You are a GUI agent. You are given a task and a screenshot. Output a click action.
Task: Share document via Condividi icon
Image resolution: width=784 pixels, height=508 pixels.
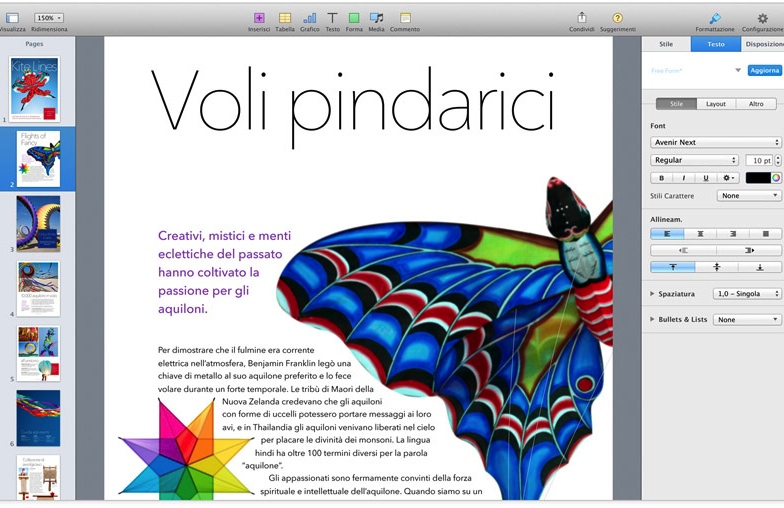click(x=582, y=18)
